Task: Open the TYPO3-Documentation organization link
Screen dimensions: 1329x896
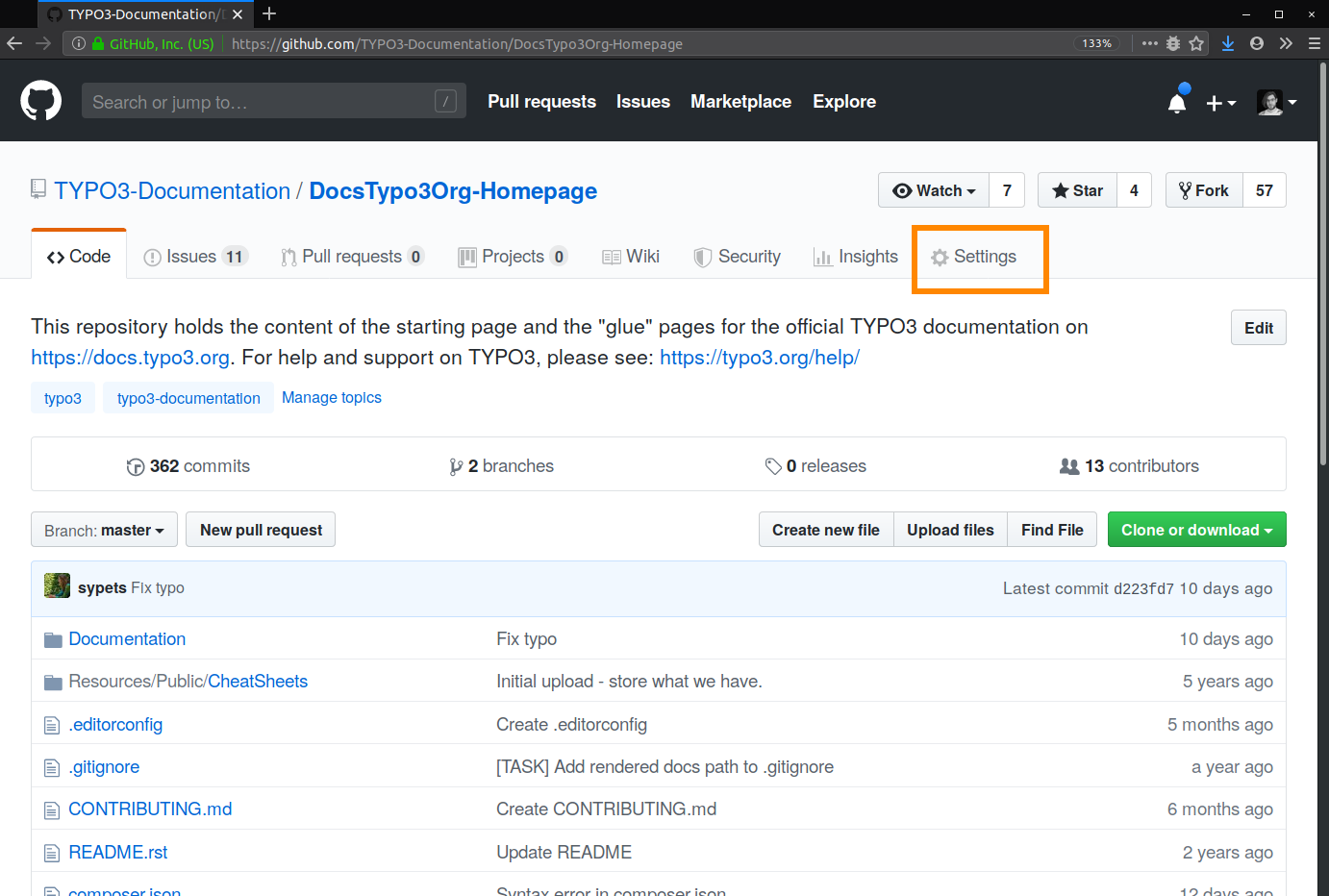Action: click(x=172, y=190)
